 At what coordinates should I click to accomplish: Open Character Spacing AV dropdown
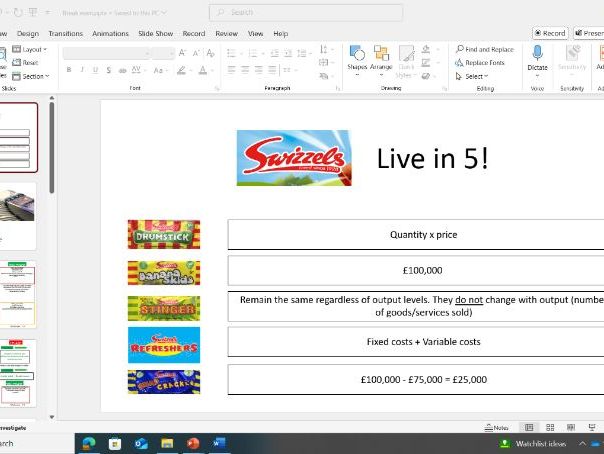point(138,70)
